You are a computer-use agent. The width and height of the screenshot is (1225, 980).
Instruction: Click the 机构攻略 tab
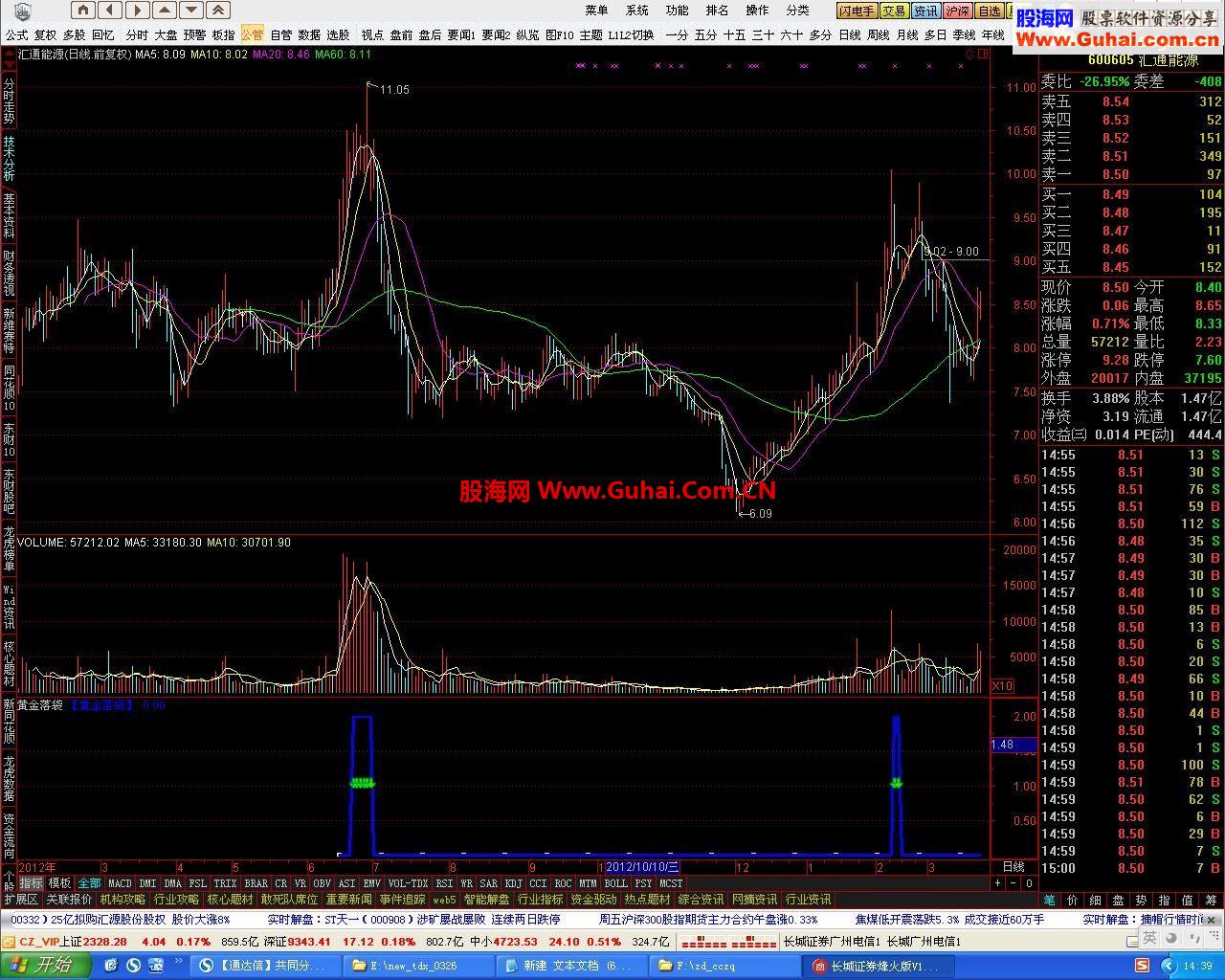pyautogui.click(x=122, y=900)
